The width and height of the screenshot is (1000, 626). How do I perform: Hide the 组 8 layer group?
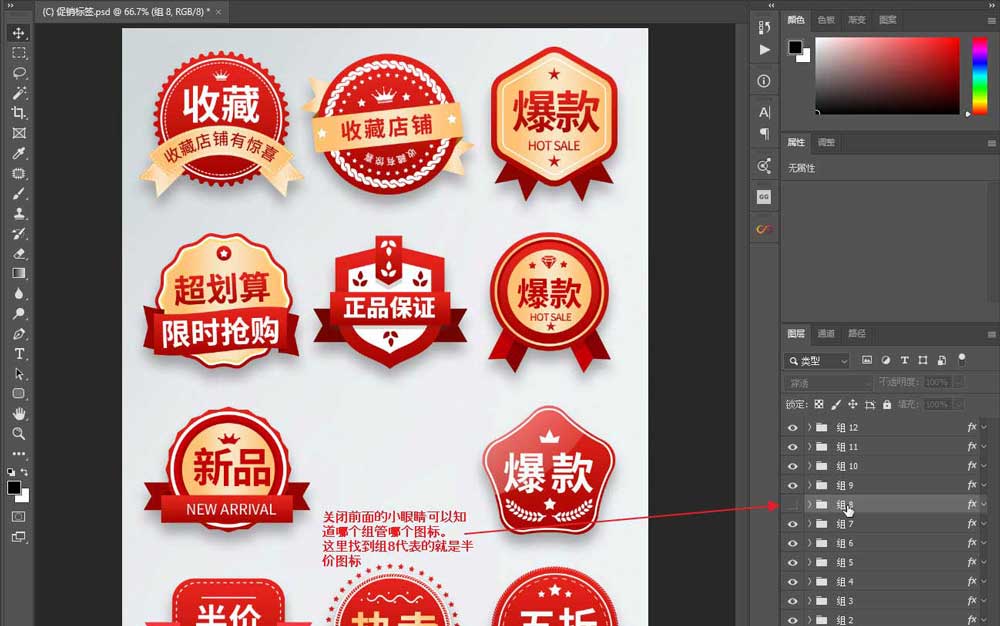pos(791,504)
